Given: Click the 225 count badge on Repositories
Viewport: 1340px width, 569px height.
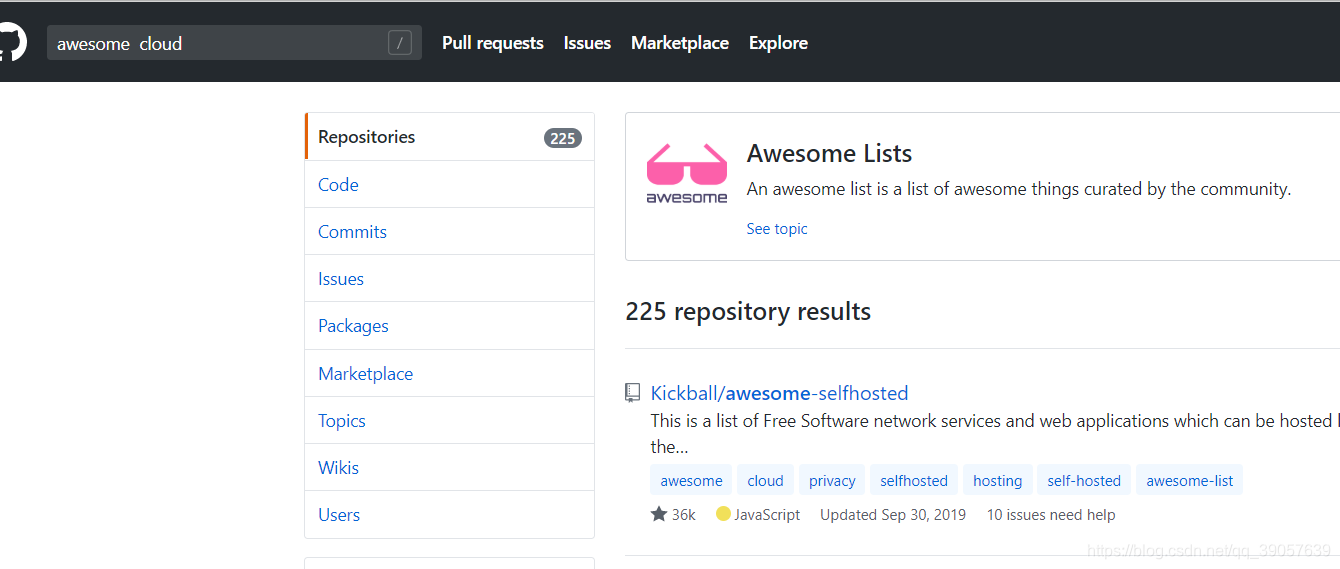Looking at the screenshot, I should 563,138.
